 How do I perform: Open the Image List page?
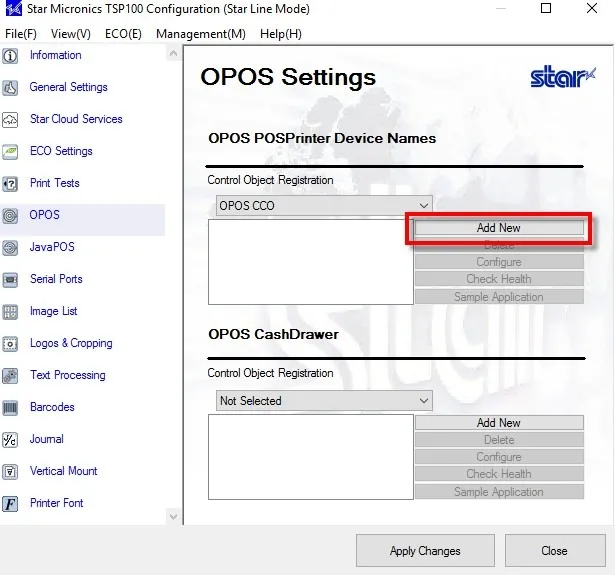point(54,311)
